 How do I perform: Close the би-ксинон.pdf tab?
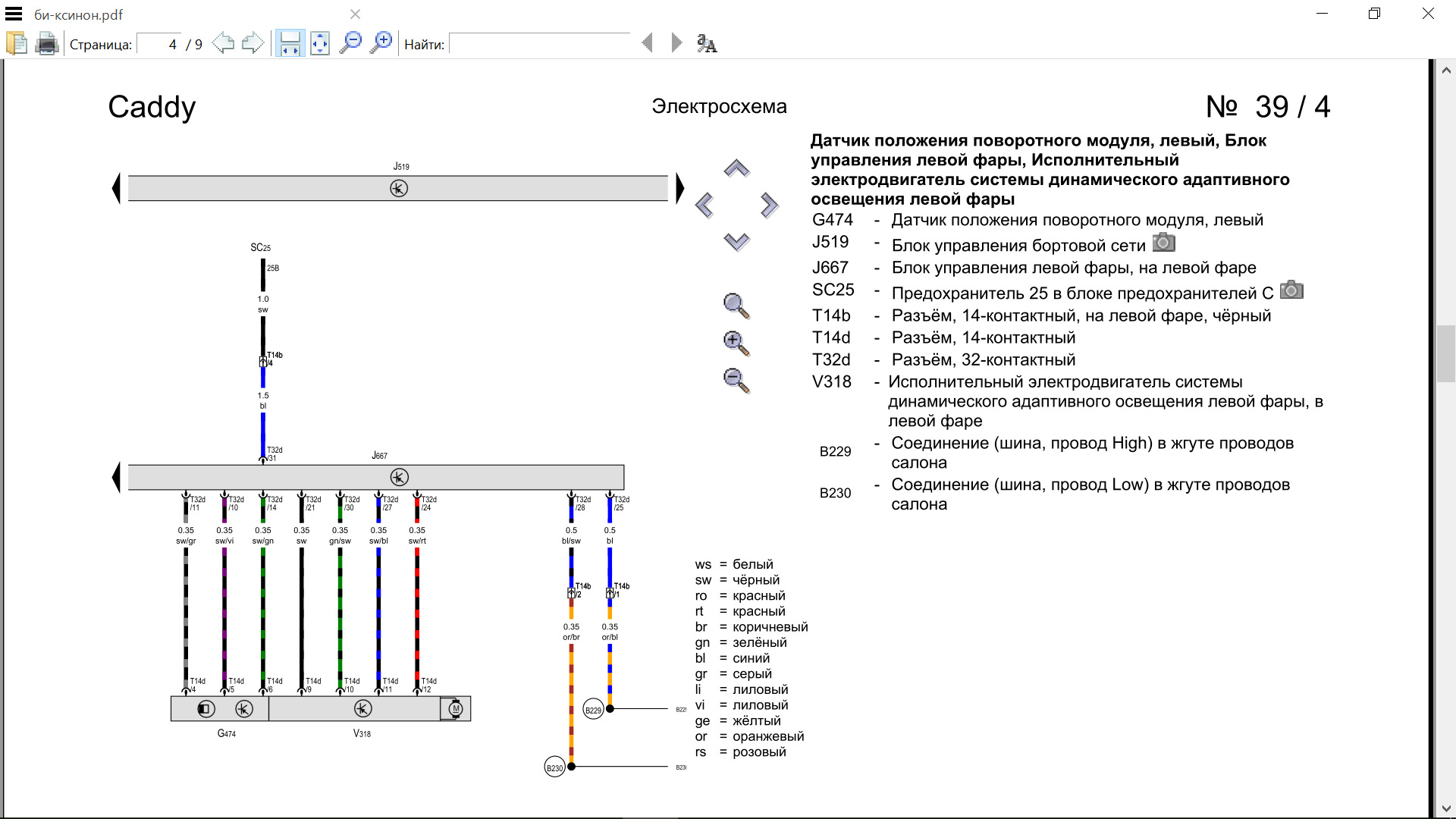point(355,14)
